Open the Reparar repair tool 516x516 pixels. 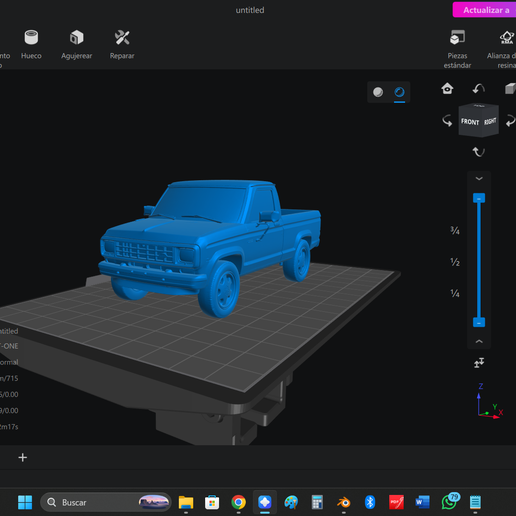(122, 44)
